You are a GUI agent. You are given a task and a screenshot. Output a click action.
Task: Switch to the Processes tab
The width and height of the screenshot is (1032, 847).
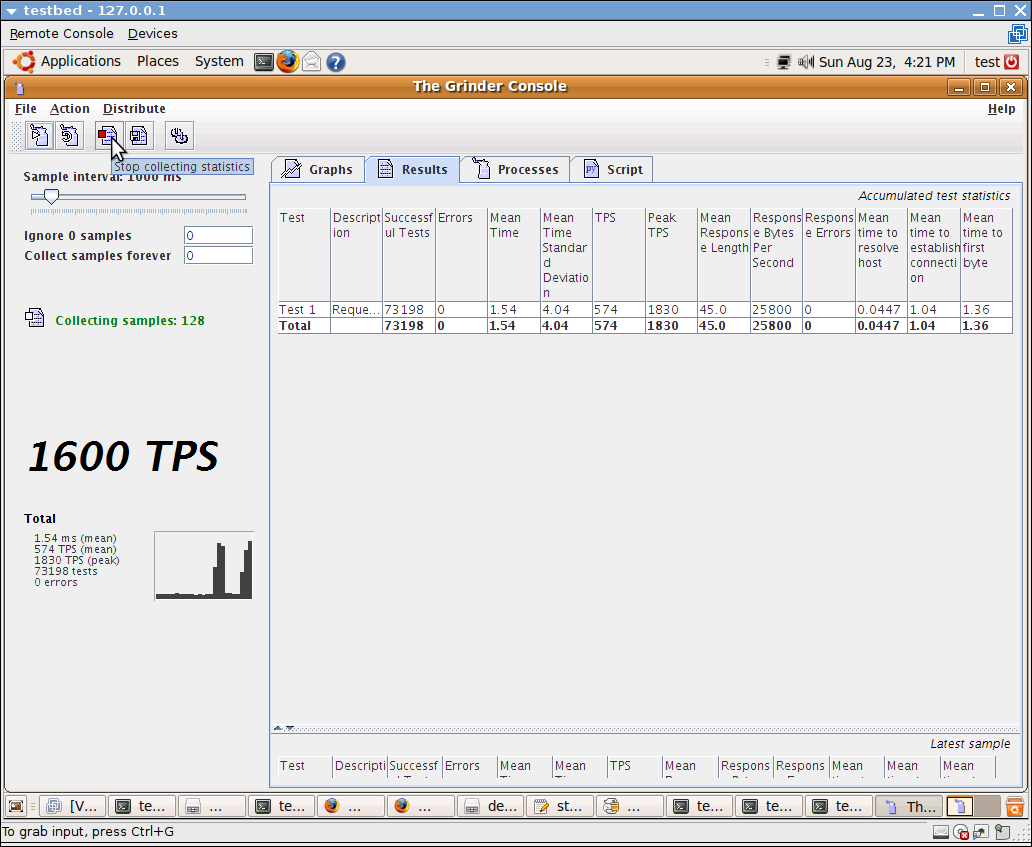[x=515, y=170]
